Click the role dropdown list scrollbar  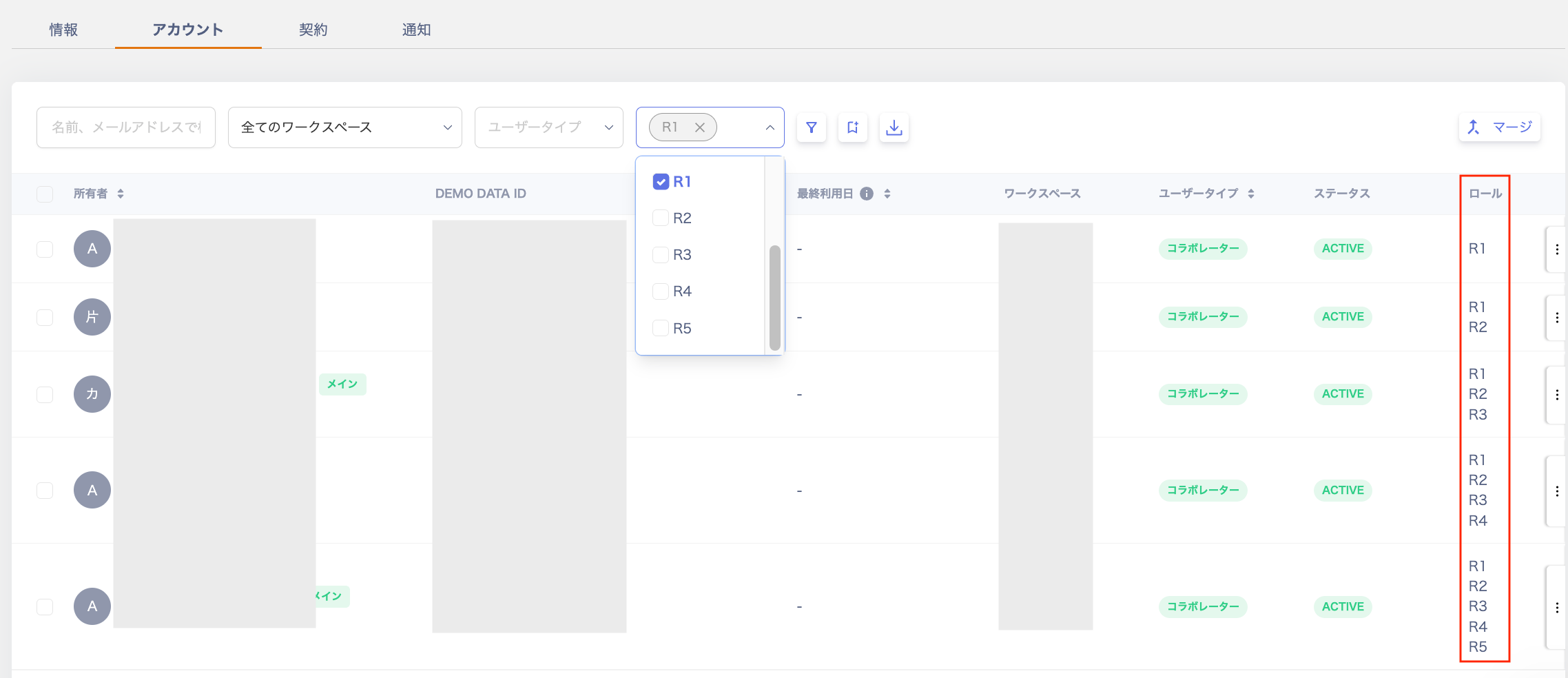coord(775,298)
